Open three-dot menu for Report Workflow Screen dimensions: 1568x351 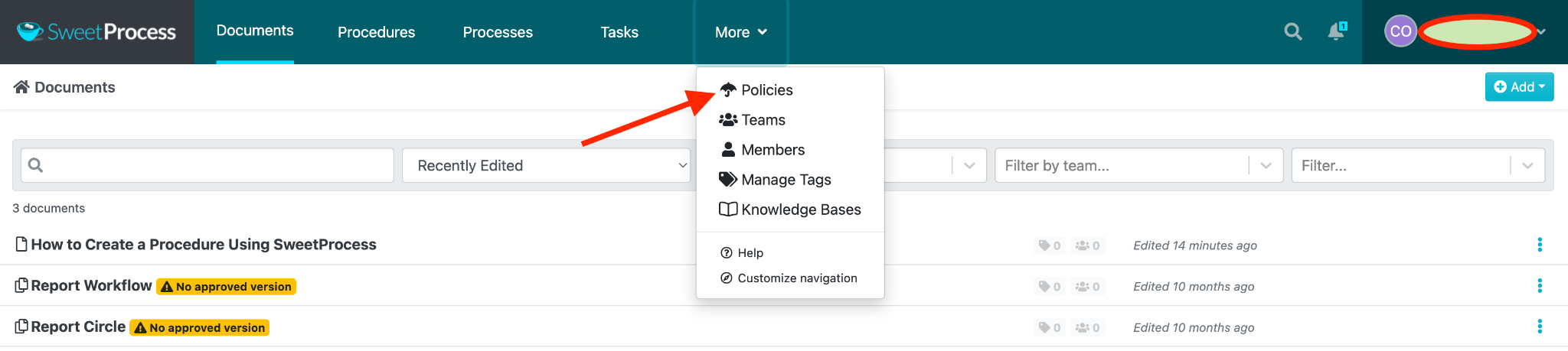(1539, 286)
